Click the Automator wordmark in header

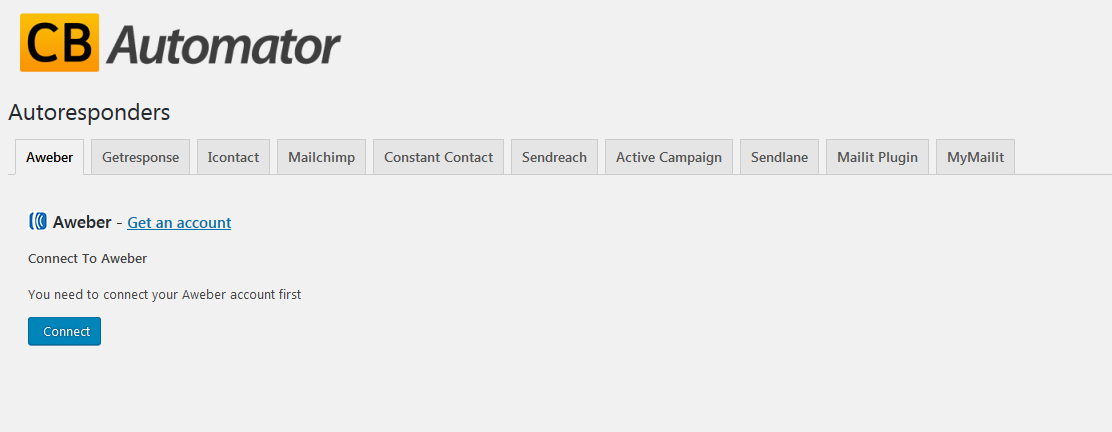pyautogui.click(x=224, y=45)
